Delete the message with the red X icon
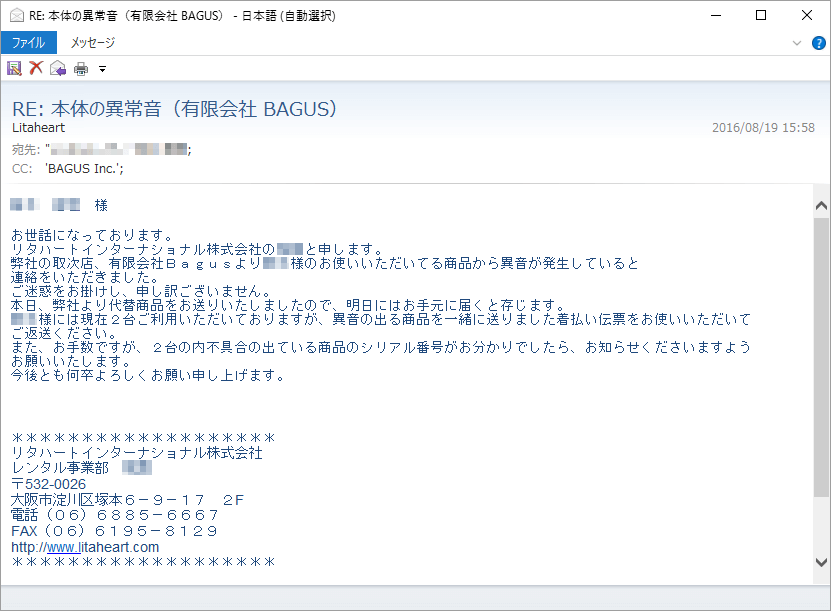Viewport: 831px width, 611px height. (36, 68)
